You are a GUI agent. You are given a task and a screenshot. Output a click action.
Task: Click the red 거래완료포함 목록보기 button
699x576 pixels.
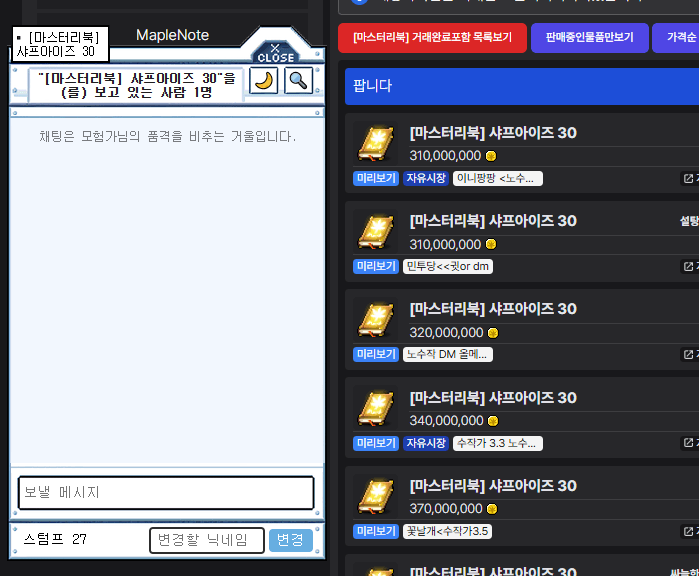coord(432,37)
